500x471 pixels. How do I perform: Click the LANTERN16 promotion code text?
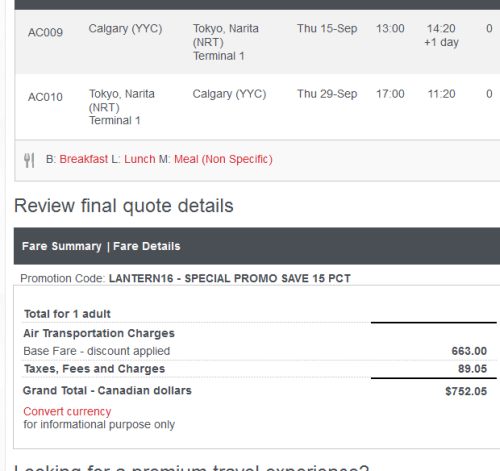141,278
